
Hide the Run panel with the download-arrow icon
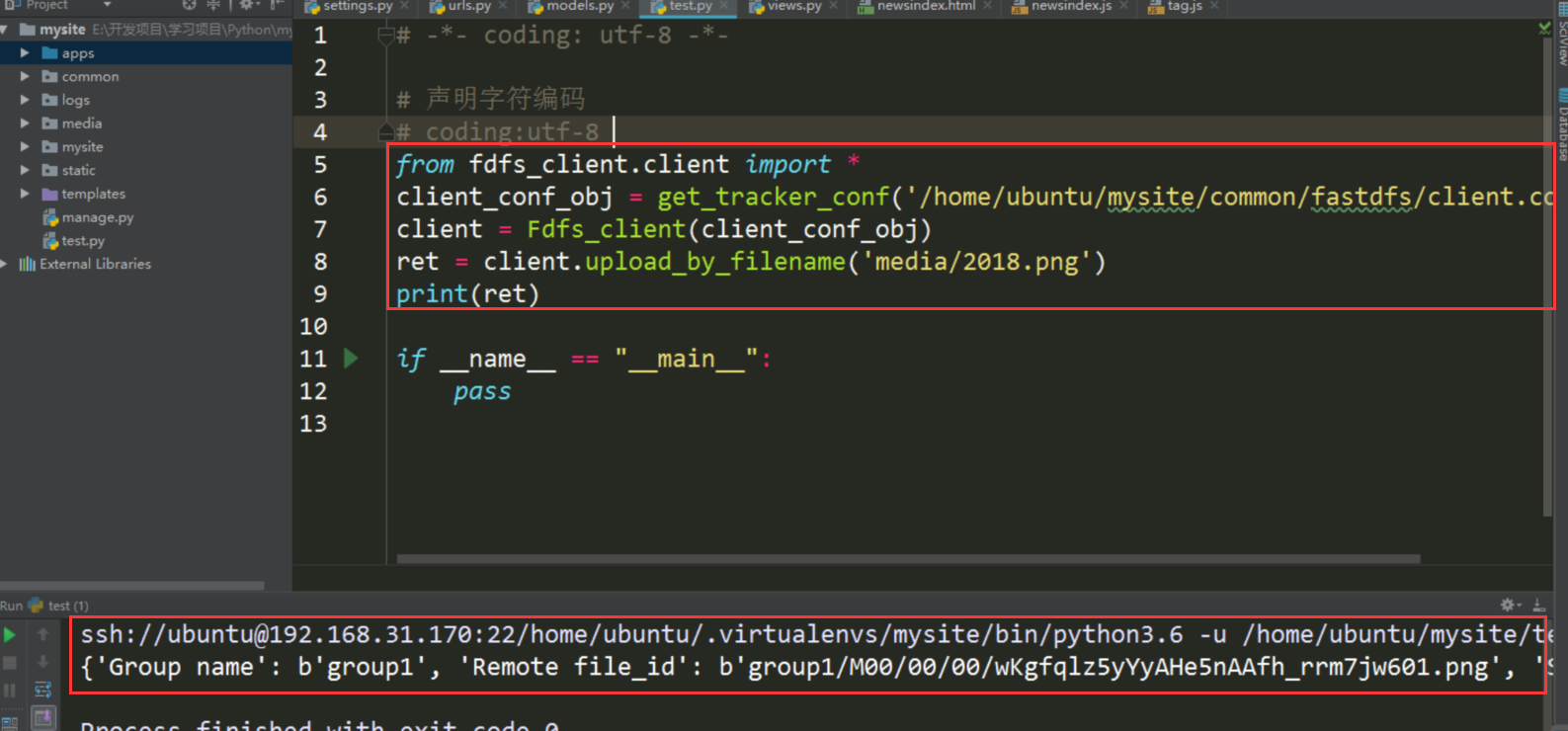(x=1538, y=605)
